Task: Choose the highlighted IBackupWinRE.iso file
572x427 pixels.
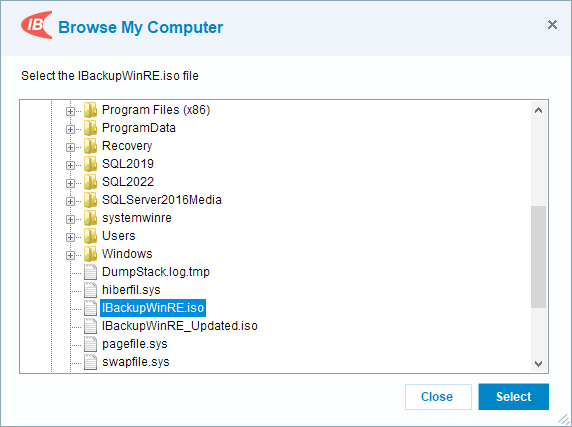Action: 153,308
